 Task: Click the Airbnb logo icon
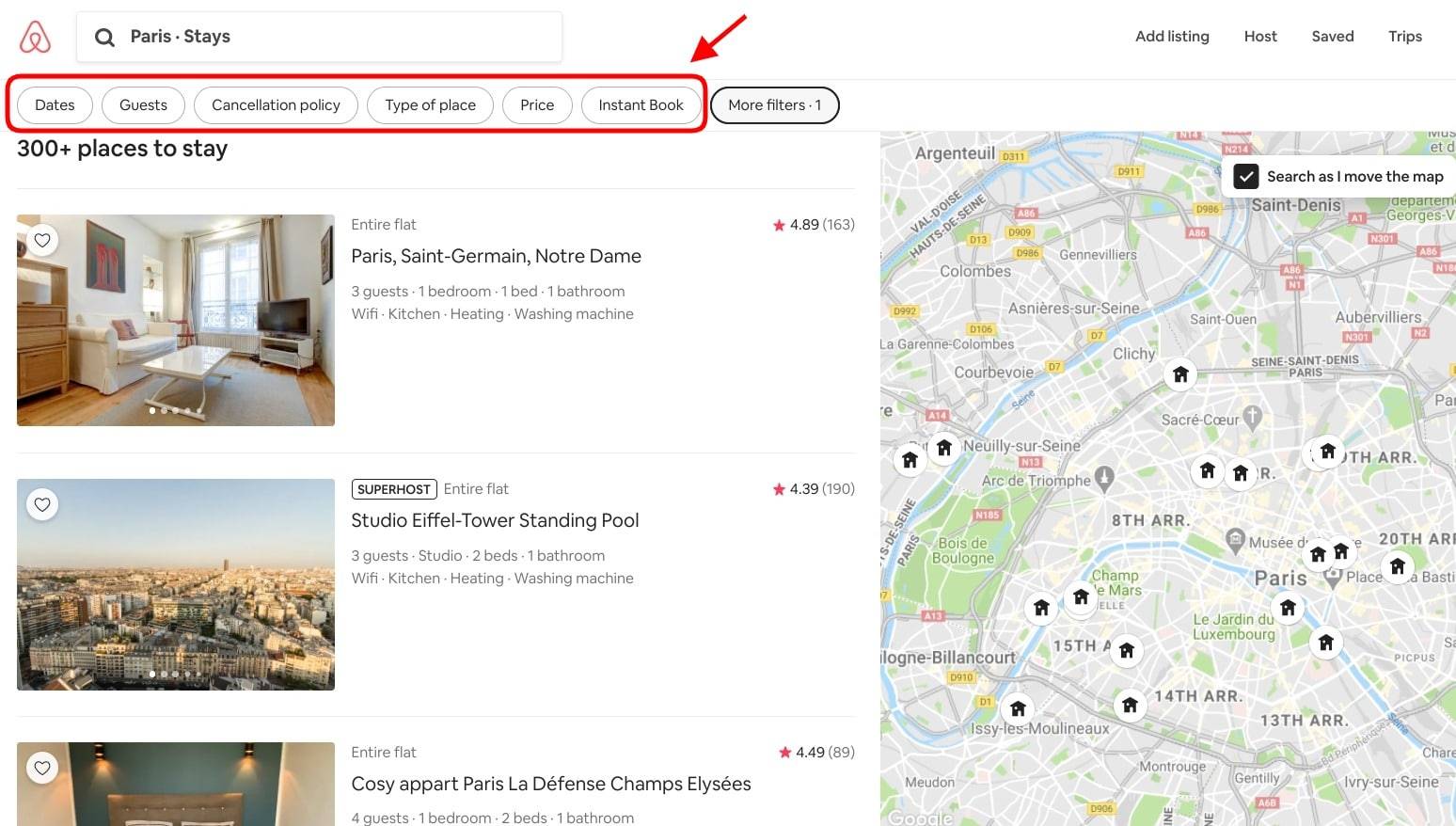(x=35, y=37)
